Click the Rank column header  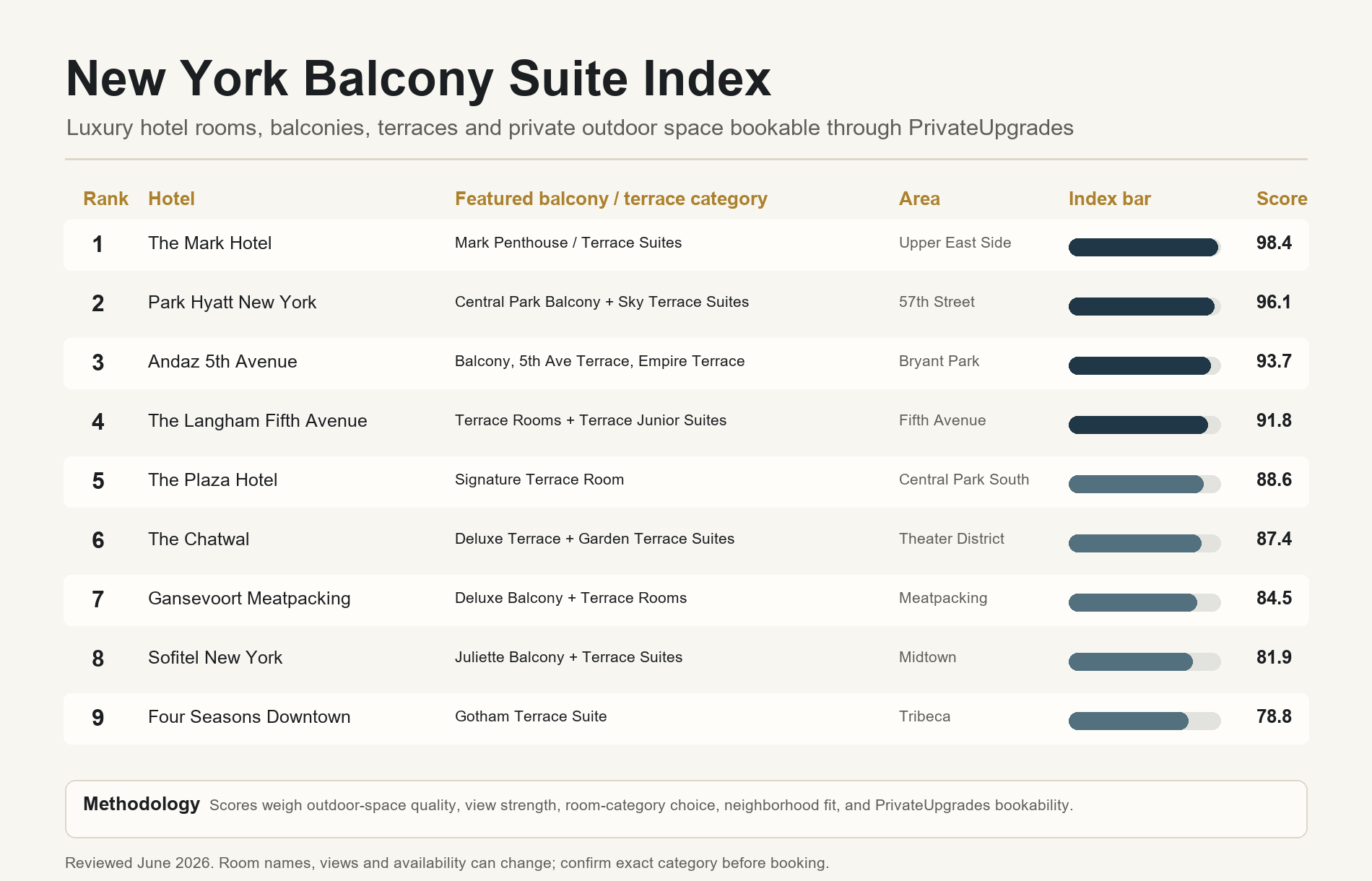(105, 199)
